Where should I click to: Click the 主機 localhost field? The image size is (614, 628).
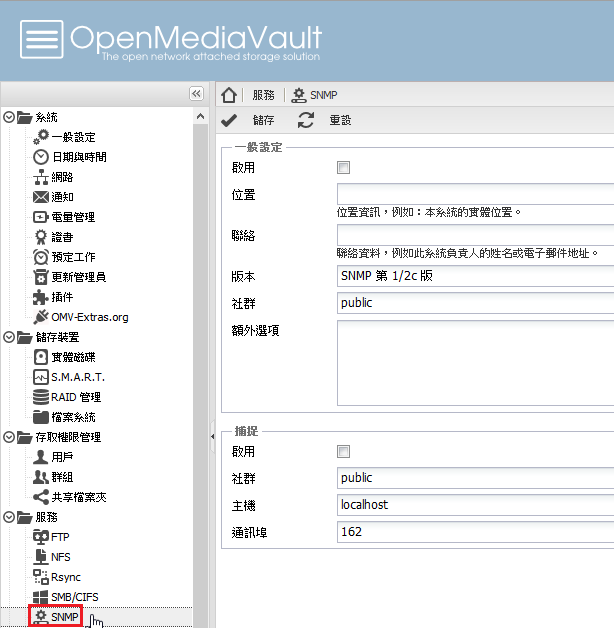[x=475, y=505]
